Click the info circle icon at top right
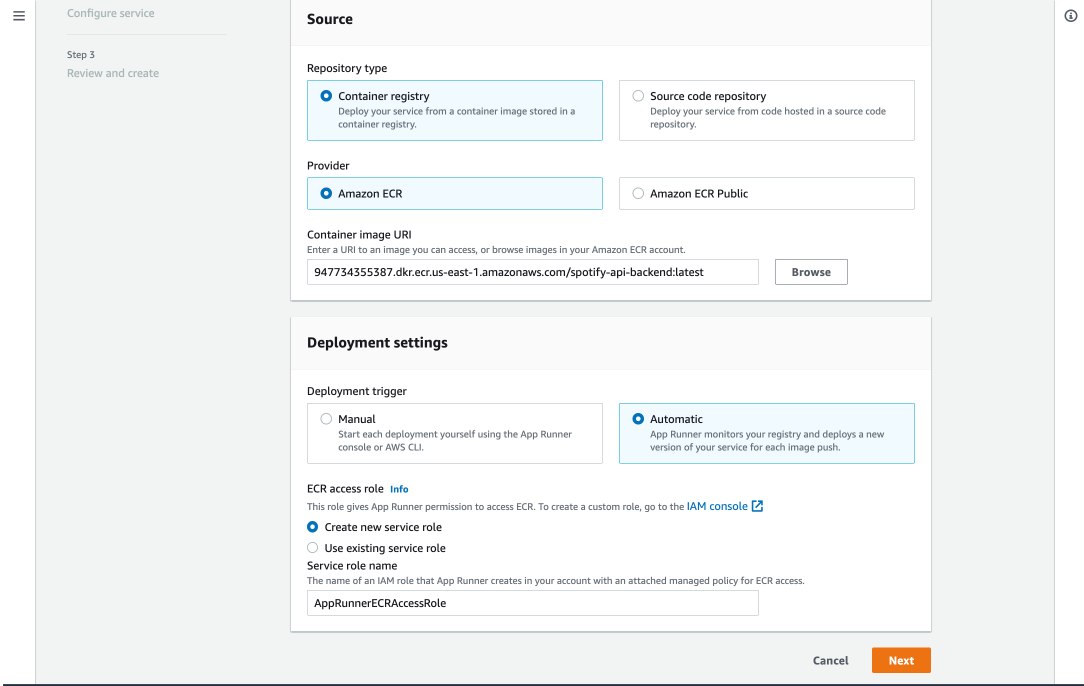This screenshot has height=686, width=1084. 1071,18
